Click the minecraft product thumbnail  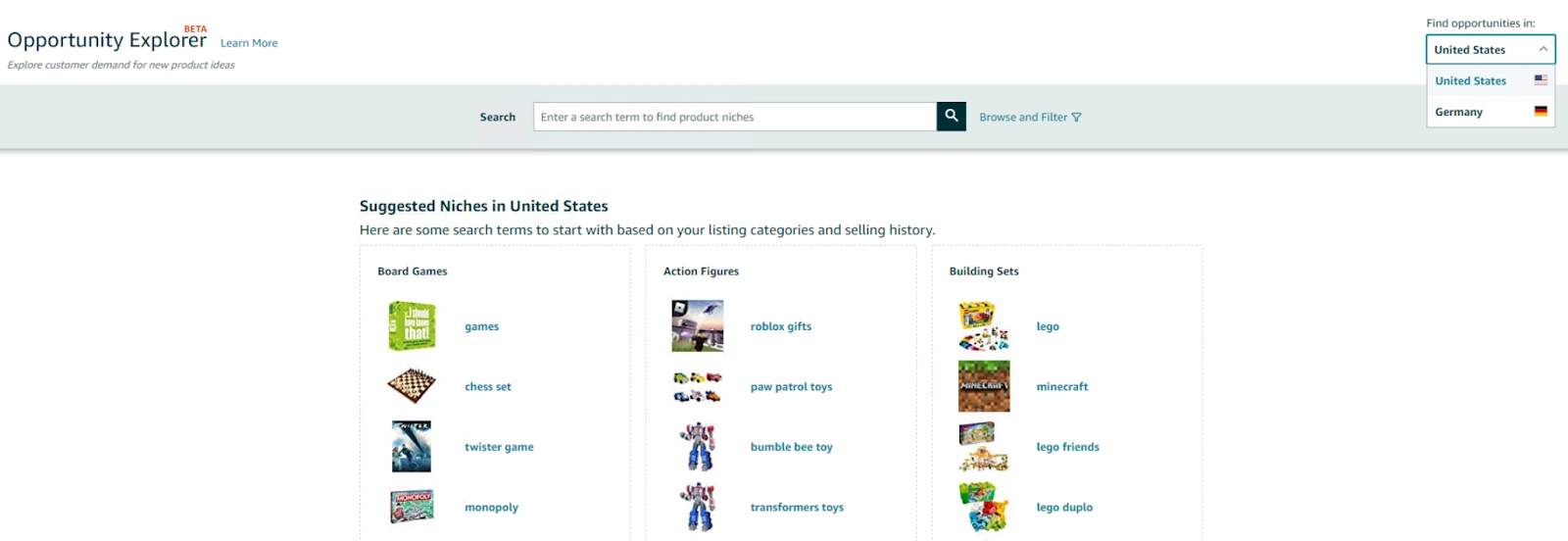[984, 386]
